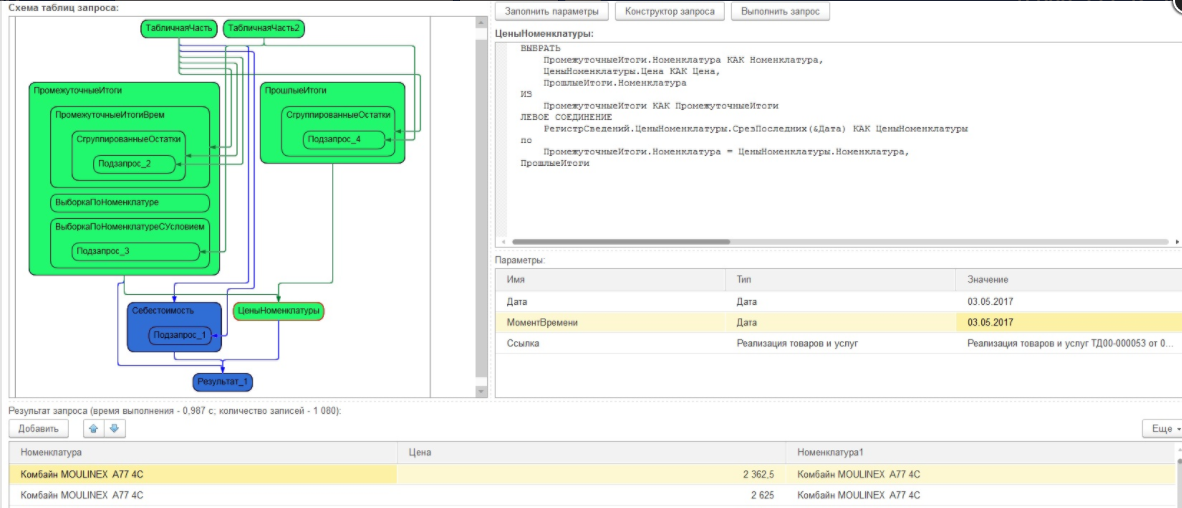Select the ЦеныНоменклатуры node in diagram
The width and height of the screenshot is (1182, 508).
[279, 311]
